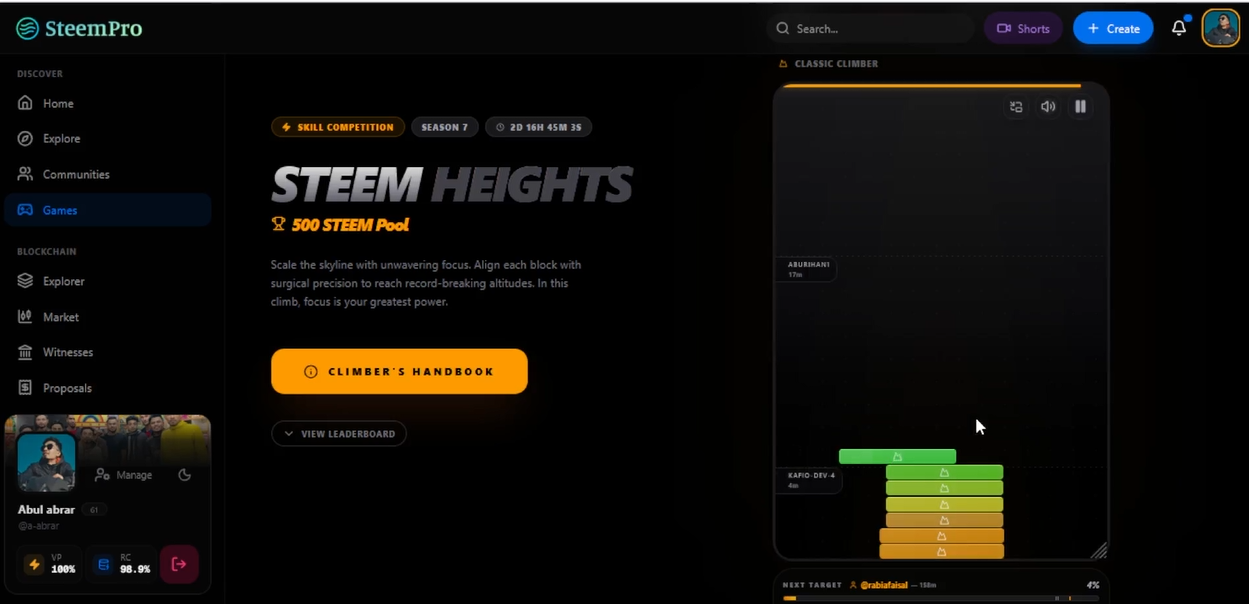Click the search input field
This screenshot has height=604, width=1249.
coord(870,28)
